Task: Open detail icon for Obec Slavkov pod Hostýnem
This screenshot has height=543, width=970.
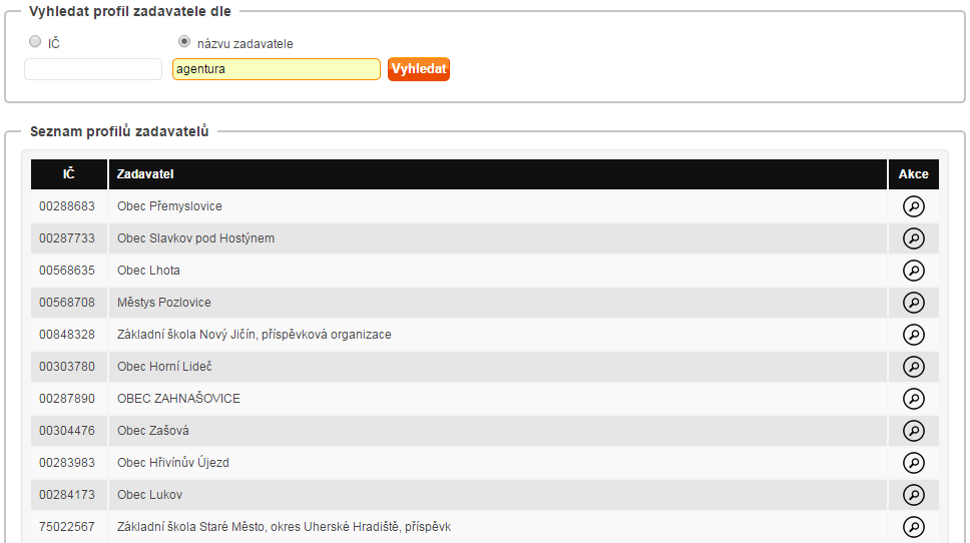Action: point(913,238)
